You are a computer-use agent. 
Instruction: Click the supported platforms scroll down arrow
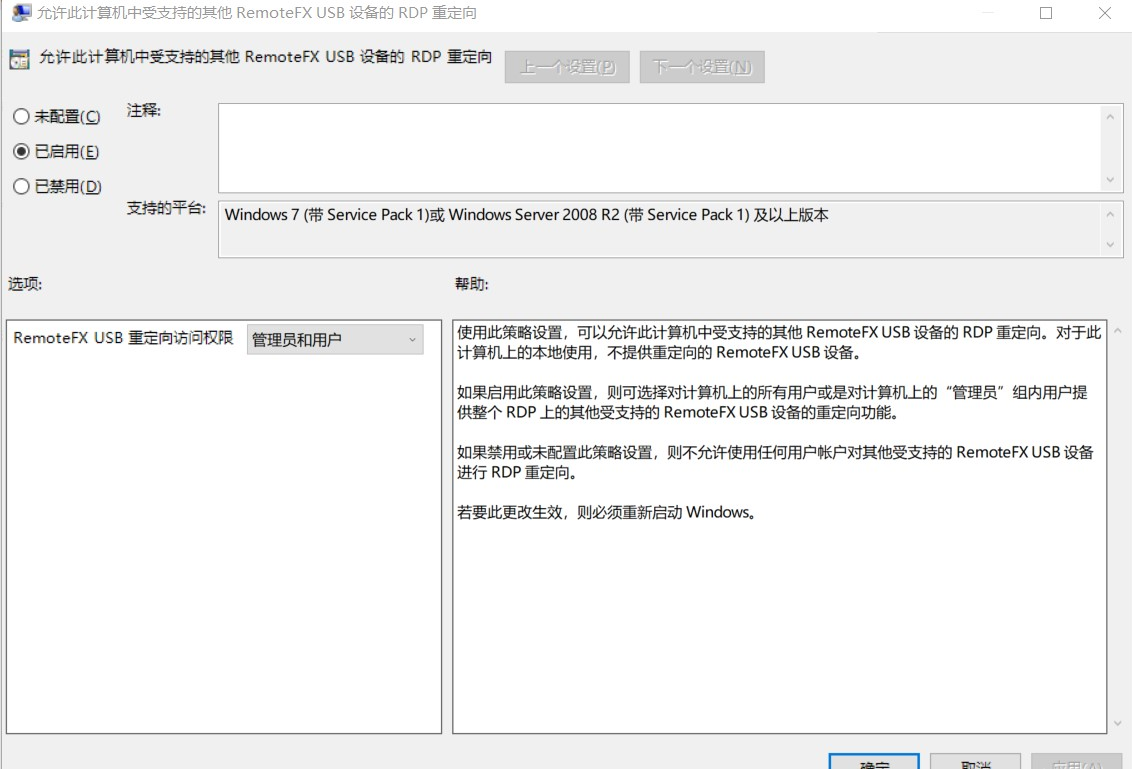[x=1110, y=245]
